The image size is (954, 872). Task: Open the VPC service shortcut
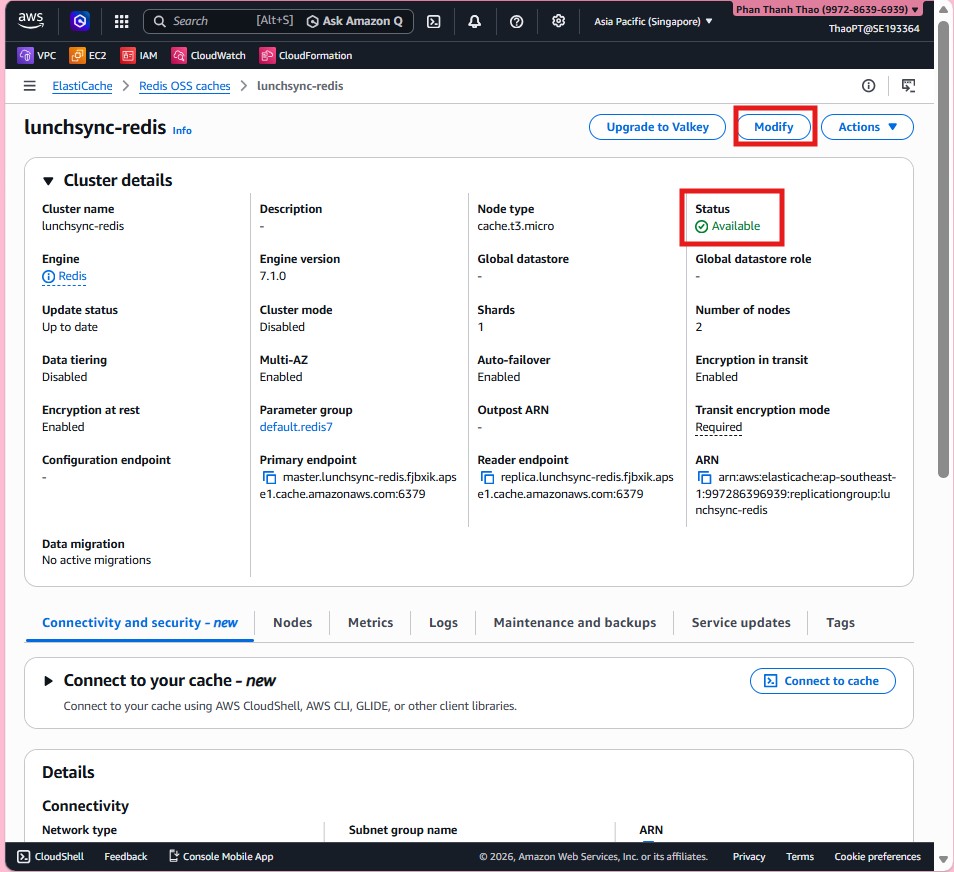coord(36,55)
